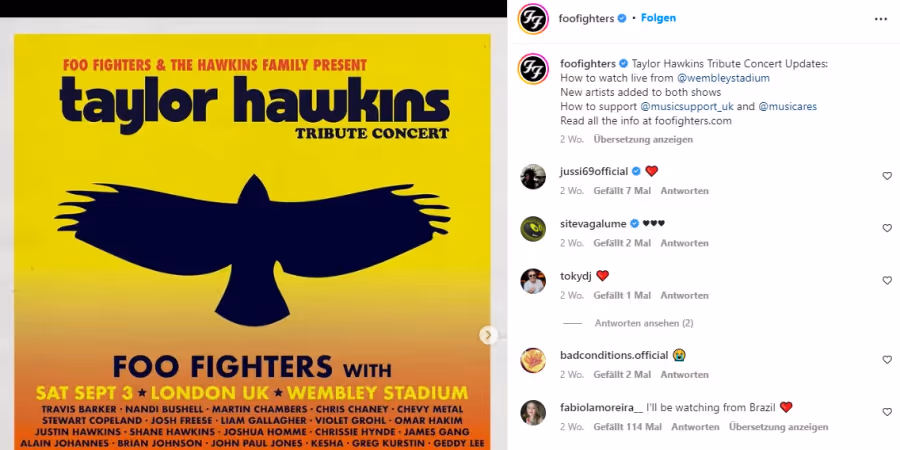The width and height of the screenshot is (900, 450).
Task: Open the three-dots more options menu
Action: point(880,19)
